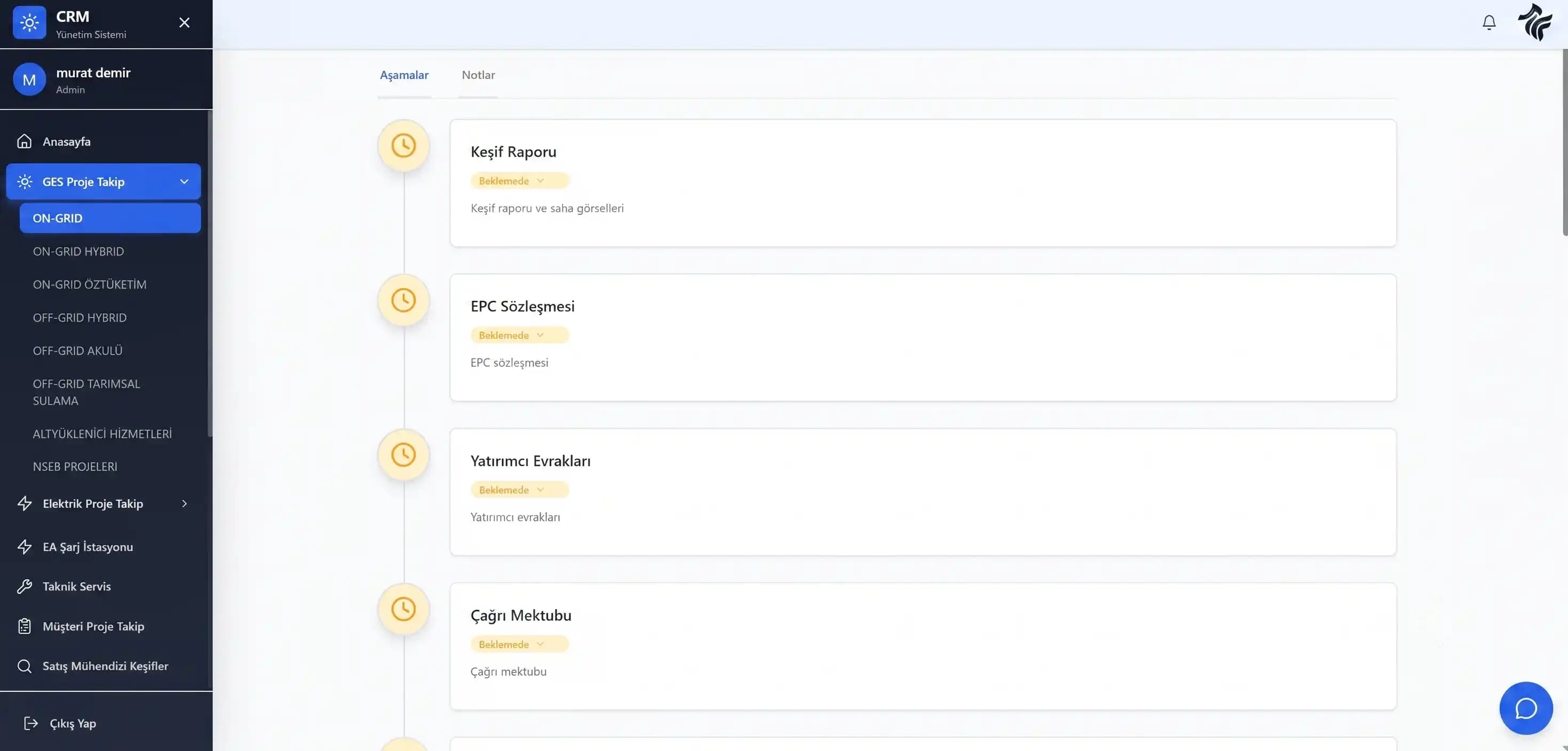The image size is (1568, 751).
Task: Click the "murat demir" user name
Action: coord(93,73)
